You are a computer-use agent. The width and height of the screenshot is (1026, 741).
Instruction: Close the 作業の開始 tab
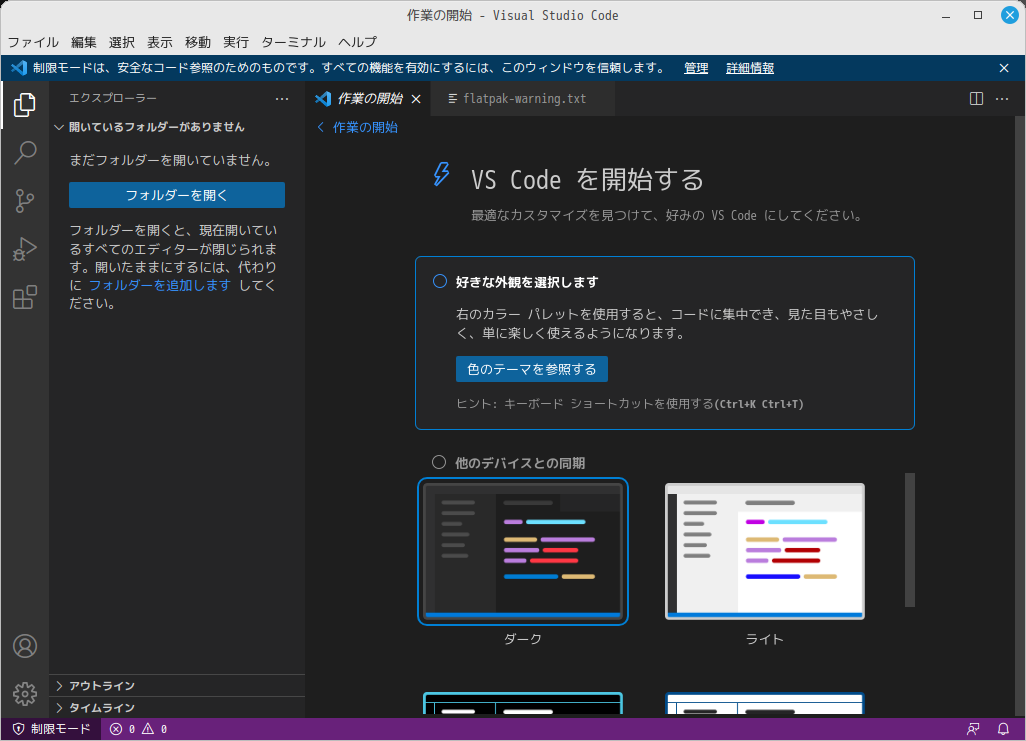pyautogui.click(x=416, y=99)
